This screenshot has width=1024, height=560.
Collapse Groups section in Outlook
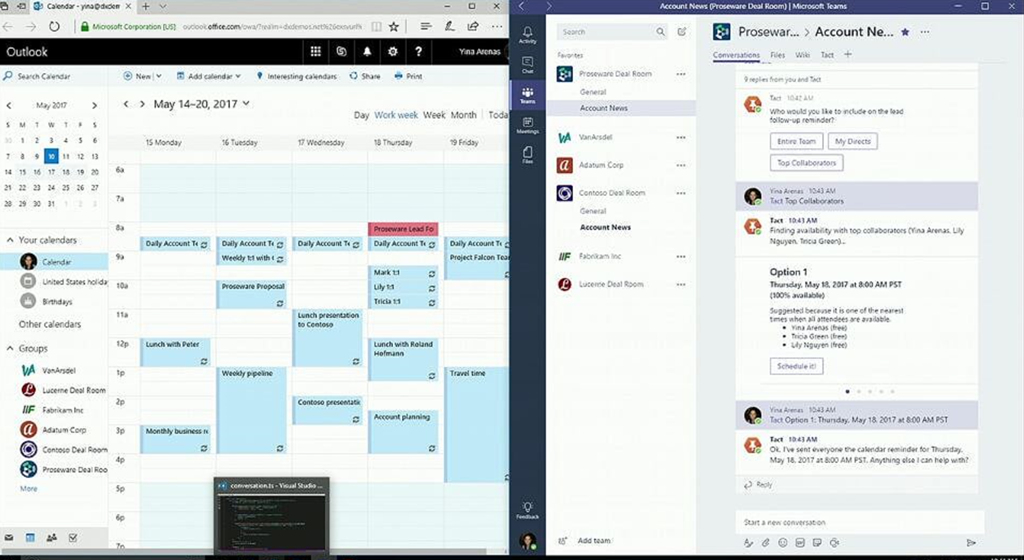(10, 349)
